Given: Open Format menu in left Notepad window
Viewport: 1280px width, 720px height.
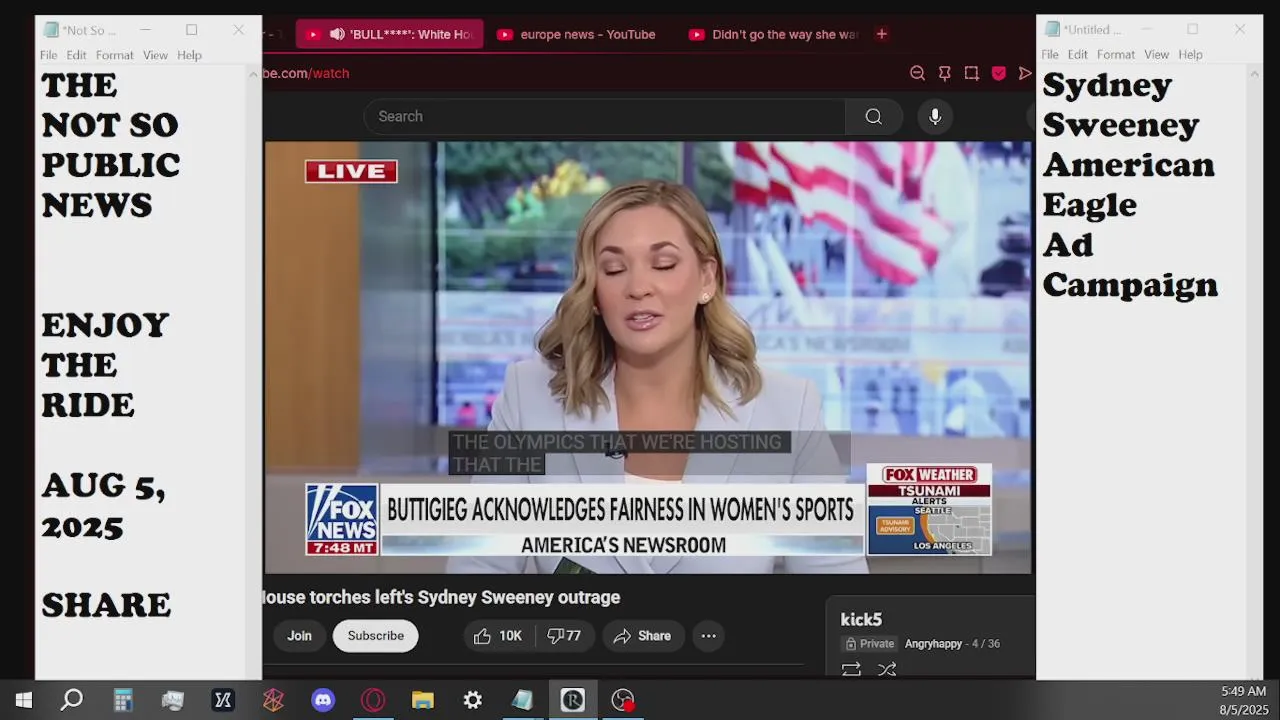Looking at the screenshot, I should (115, 55).
